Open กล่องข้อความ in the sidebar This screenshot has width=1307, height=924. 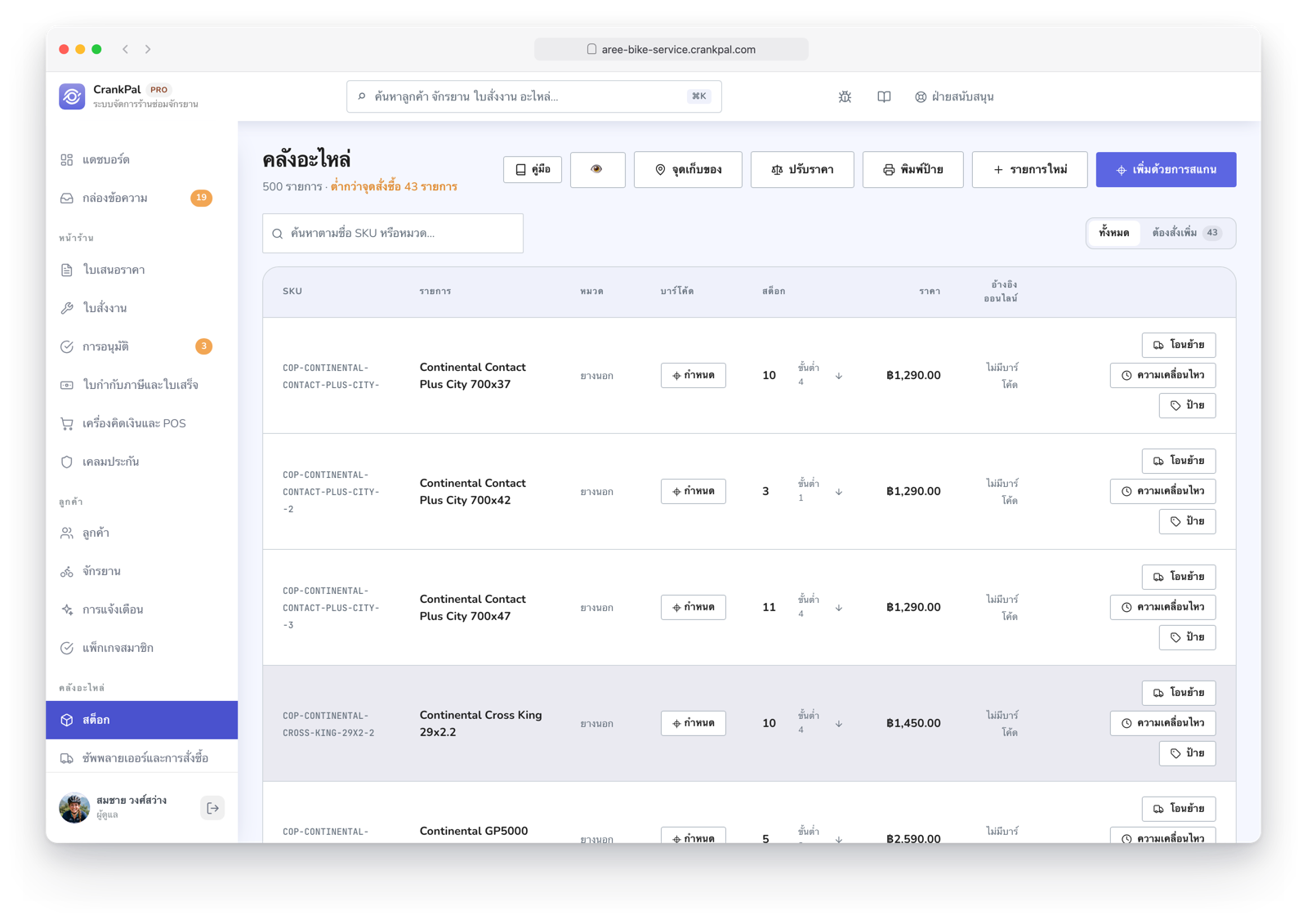[x=141, y=198]
